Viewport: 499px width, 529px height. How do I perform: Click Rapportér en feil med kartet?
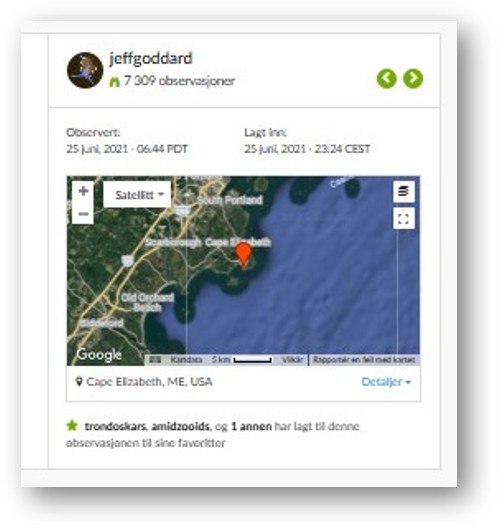[364, 360]
